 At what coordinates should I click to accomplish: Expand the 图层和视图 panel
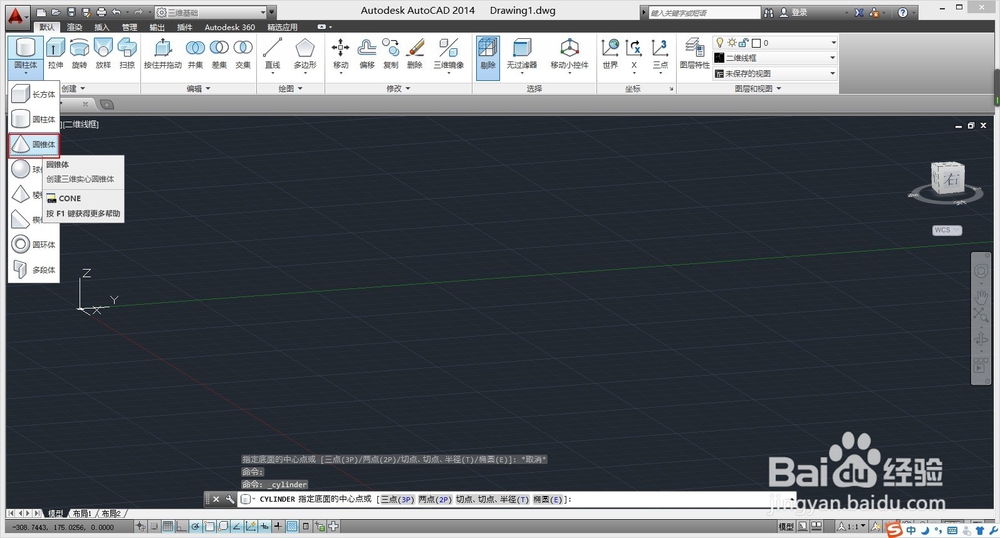(758, 89)
